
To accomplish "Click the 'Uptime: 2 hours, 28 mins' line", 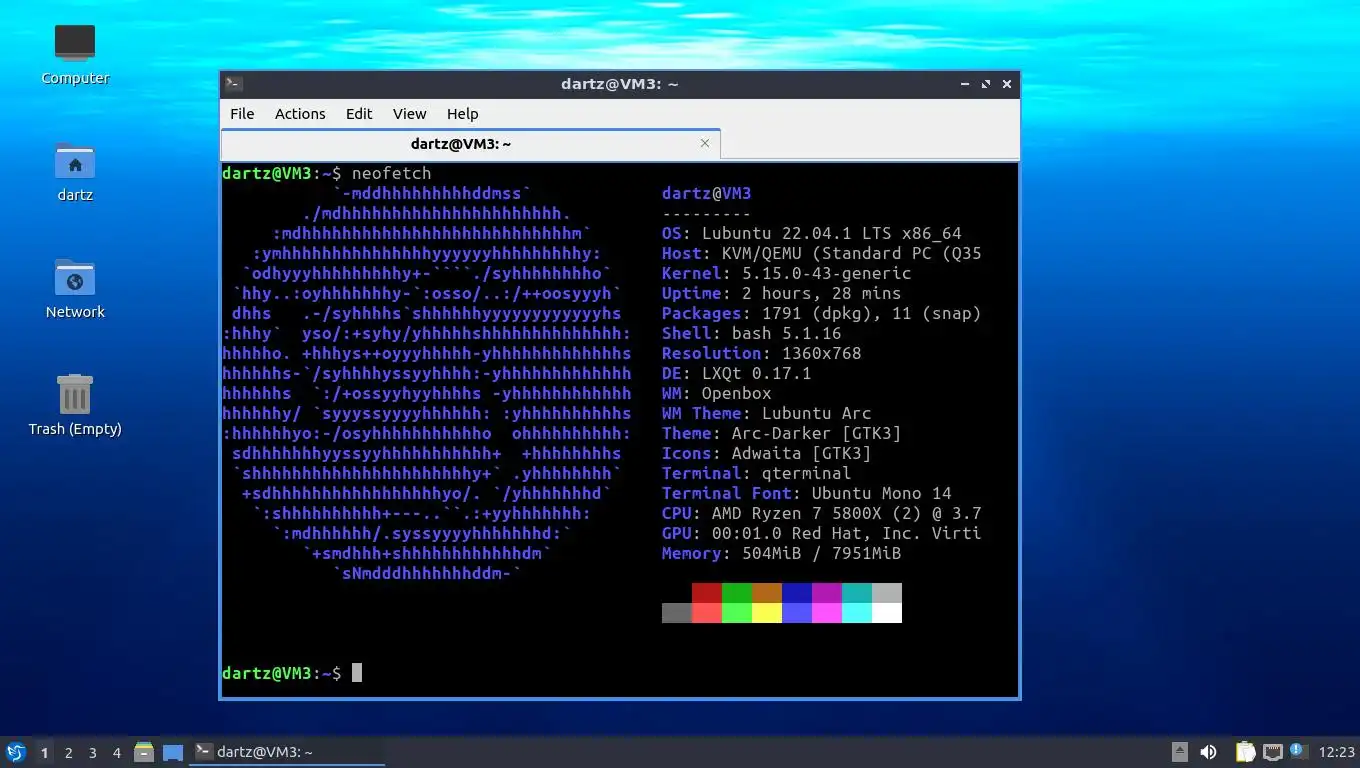I will (x=781, y=293).
